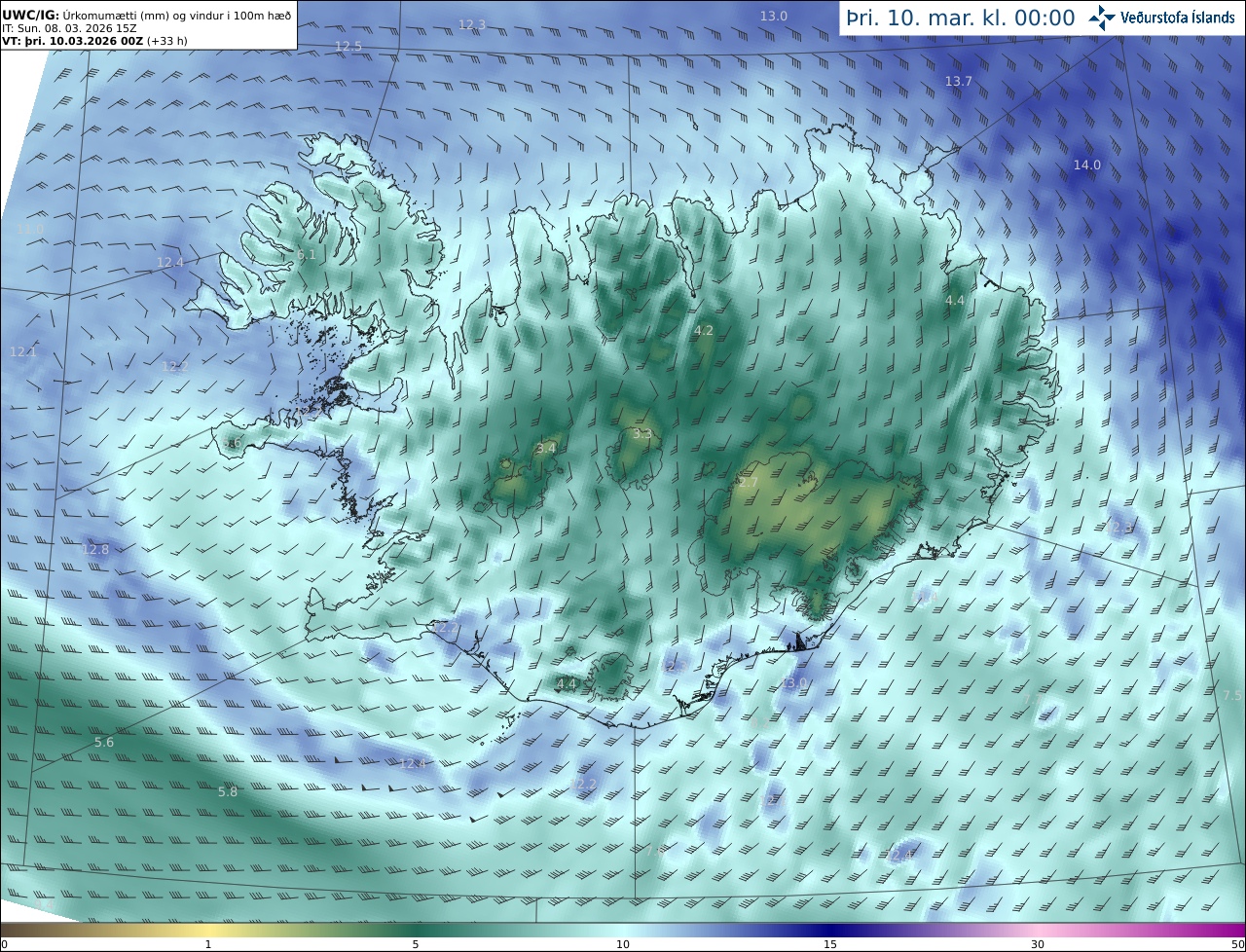This screenshot has height=952, width=1246.
Task: Click the Veðurstofa Íslands logo
Action: [1161, 18]
